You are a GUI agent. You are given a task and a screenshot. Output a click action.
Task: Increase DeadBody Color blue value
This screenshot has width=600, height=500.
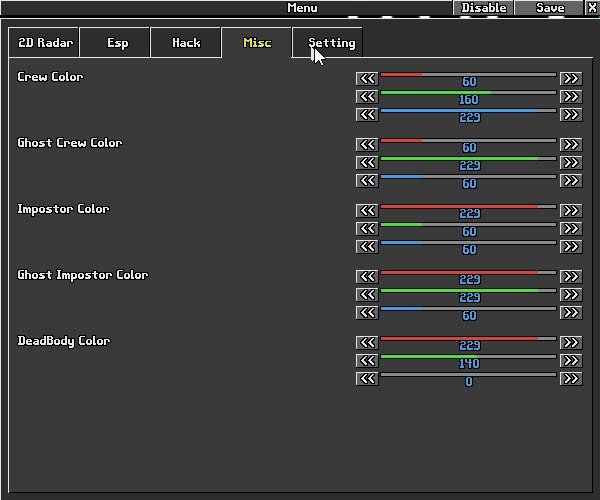(571, 378)
